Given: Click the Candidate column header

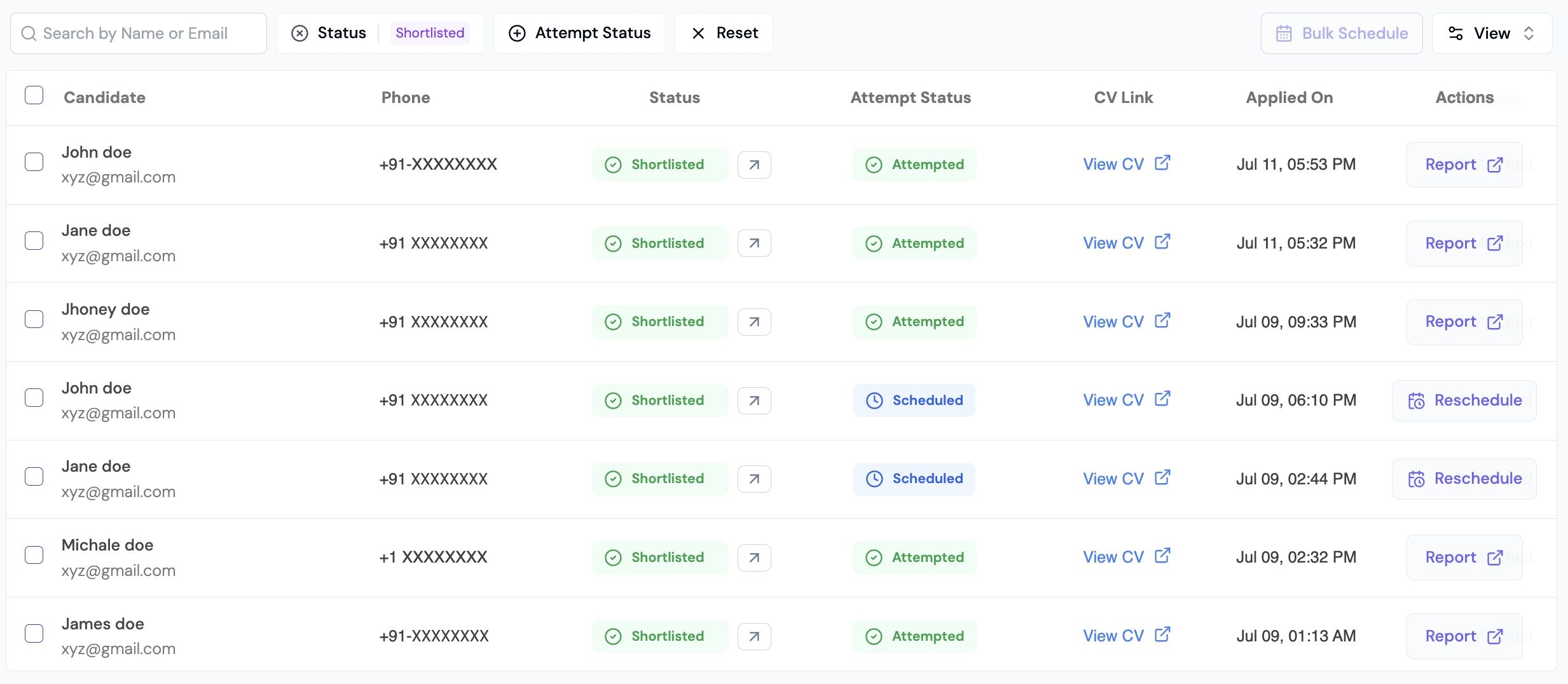Looking at the screenshot, I should pyautogui.click(x=104, y=97).
